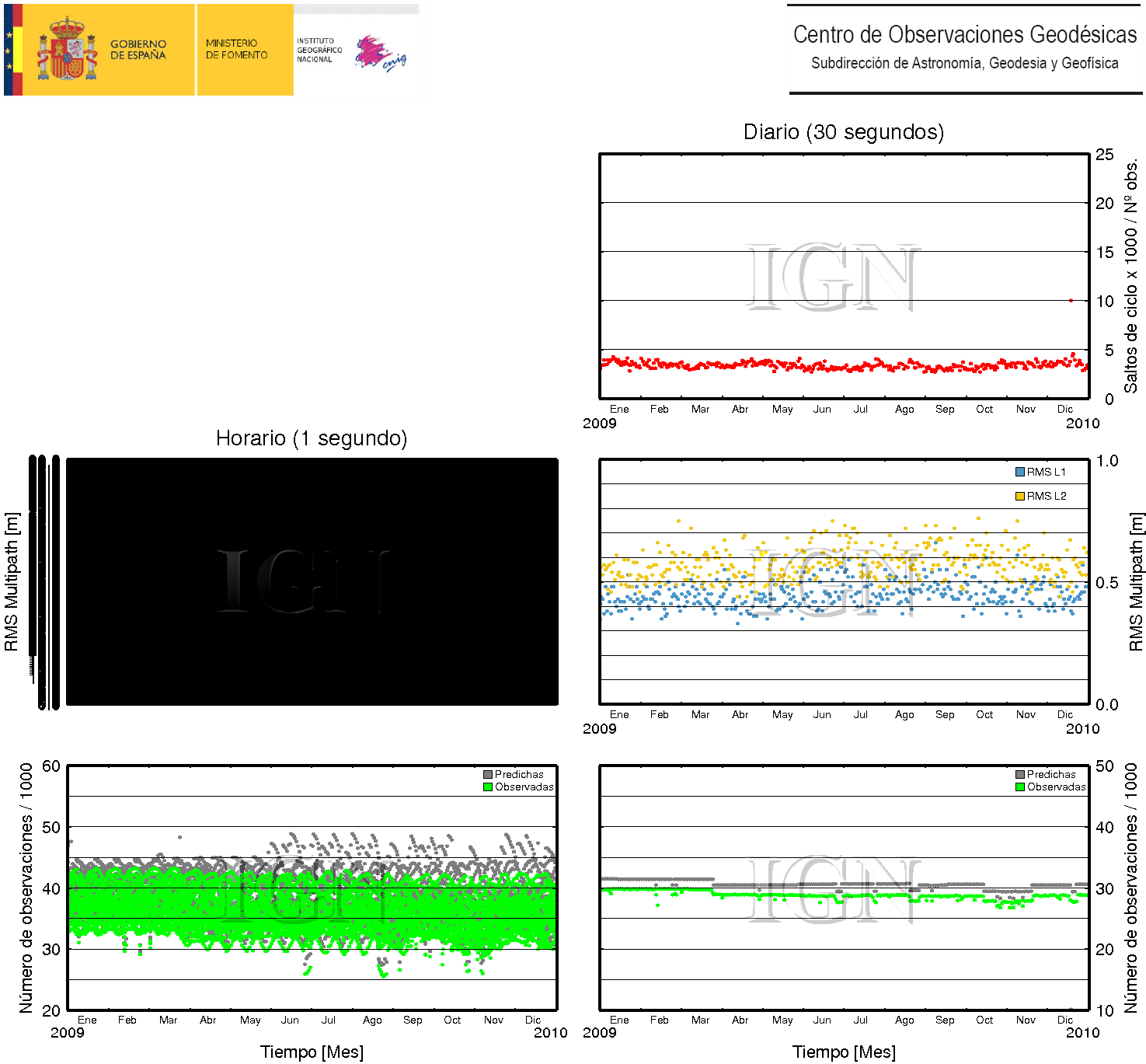The height and width of the screenshot is (1064, 1146).
Task: Click the EU stars flag strip
Action: (9, 50)
